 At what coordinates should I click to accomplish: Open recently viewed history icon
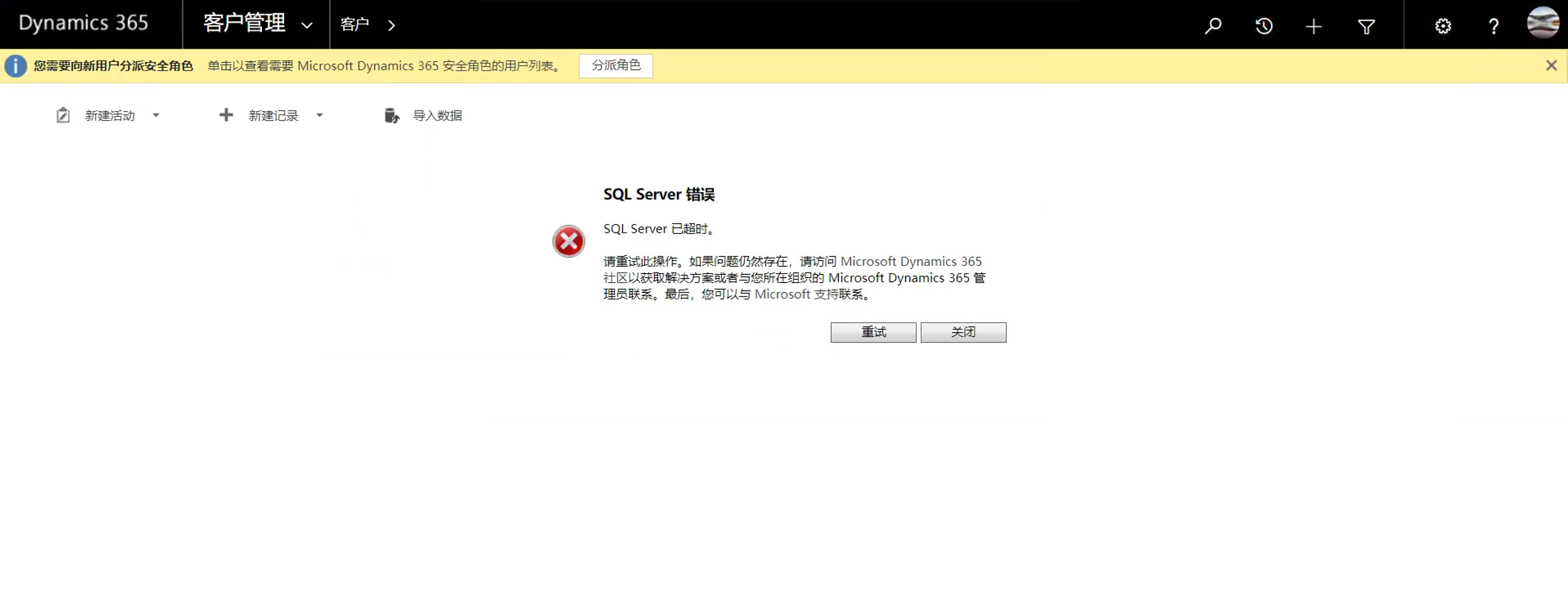(x=1264, y=26)
